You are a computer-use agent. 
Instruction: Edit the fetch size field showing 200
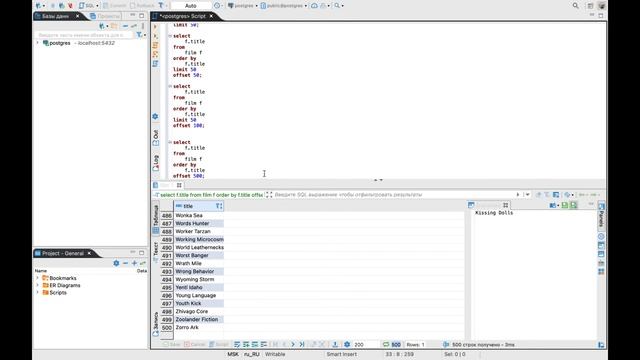(x=366, y=345)
